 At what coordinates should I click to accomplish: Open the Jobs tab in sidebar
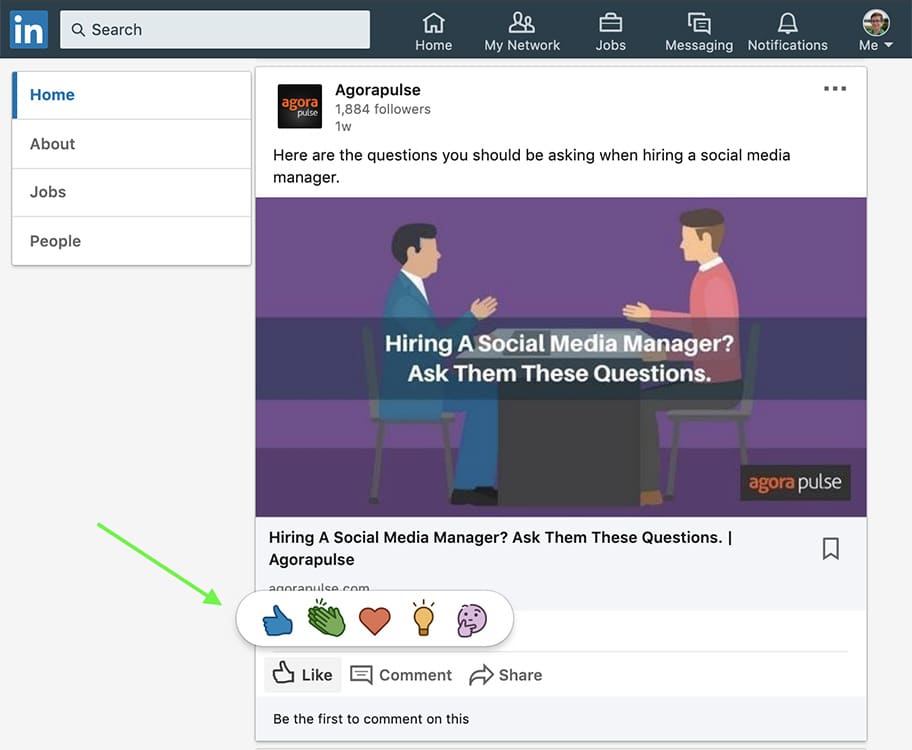[x=131, y=192]
